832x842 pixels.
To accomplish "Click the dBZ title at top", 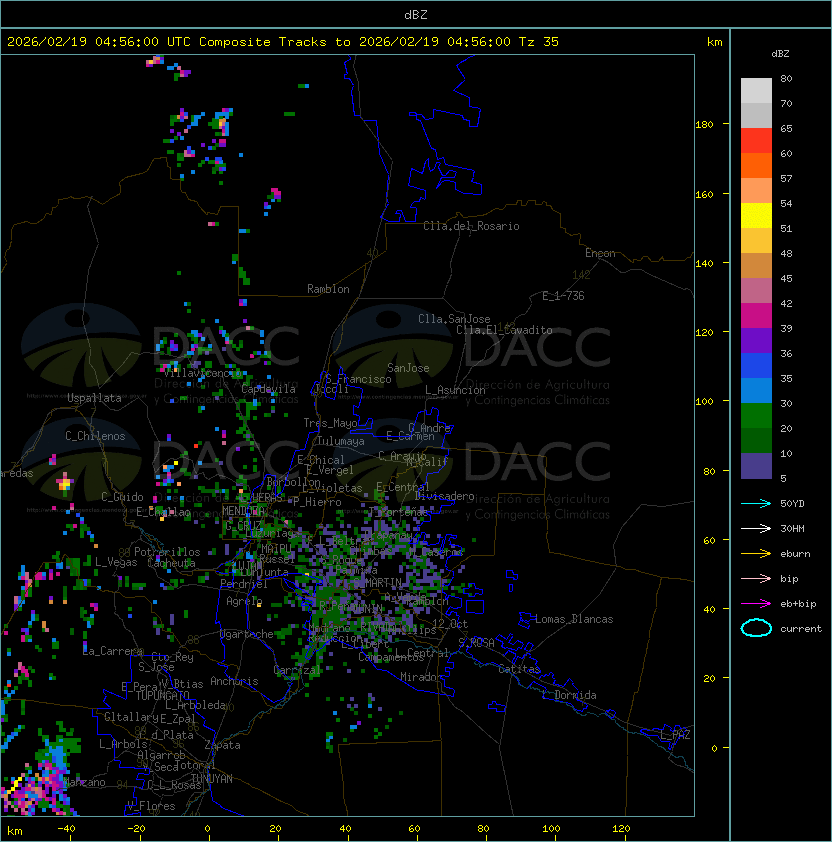I will 416,15.
